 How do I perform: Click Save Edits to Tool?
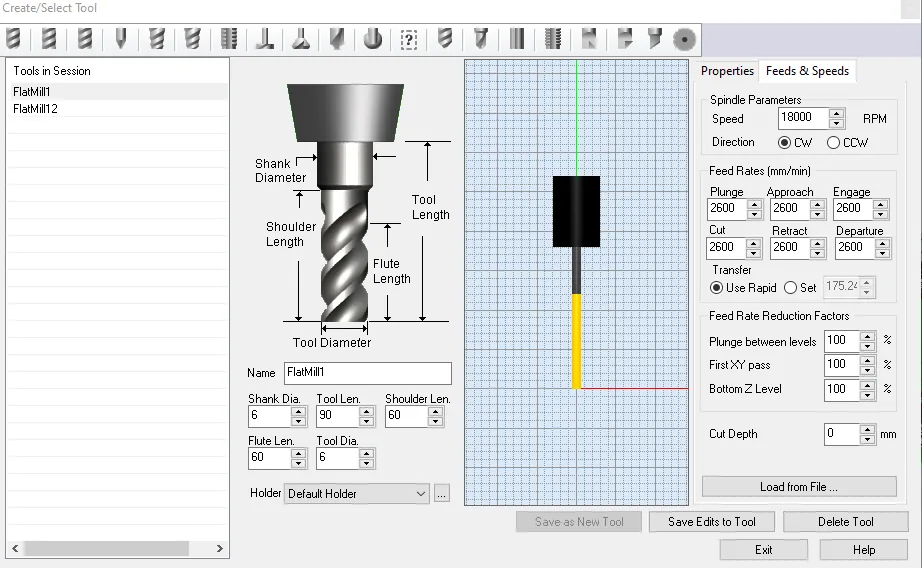pos(711,522)
